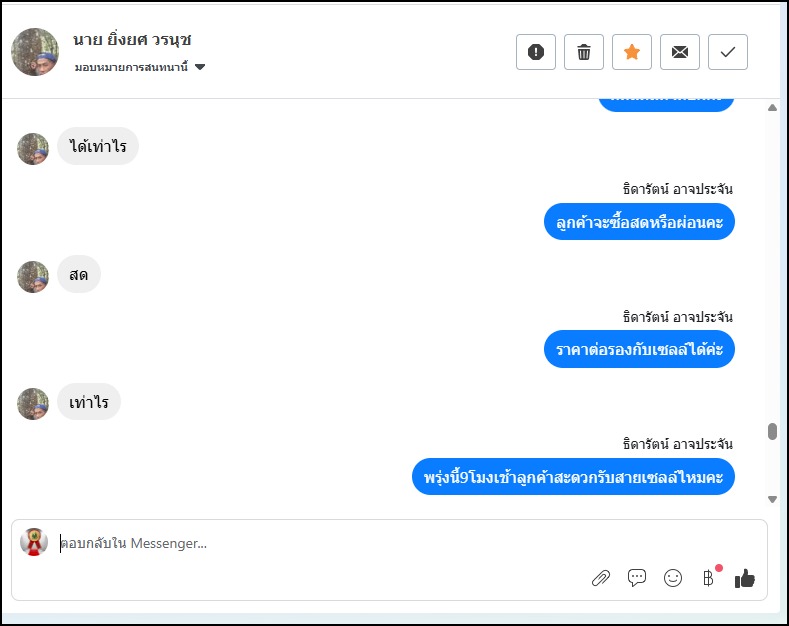Send a thumbs-up like

click(x=745, y=578)
